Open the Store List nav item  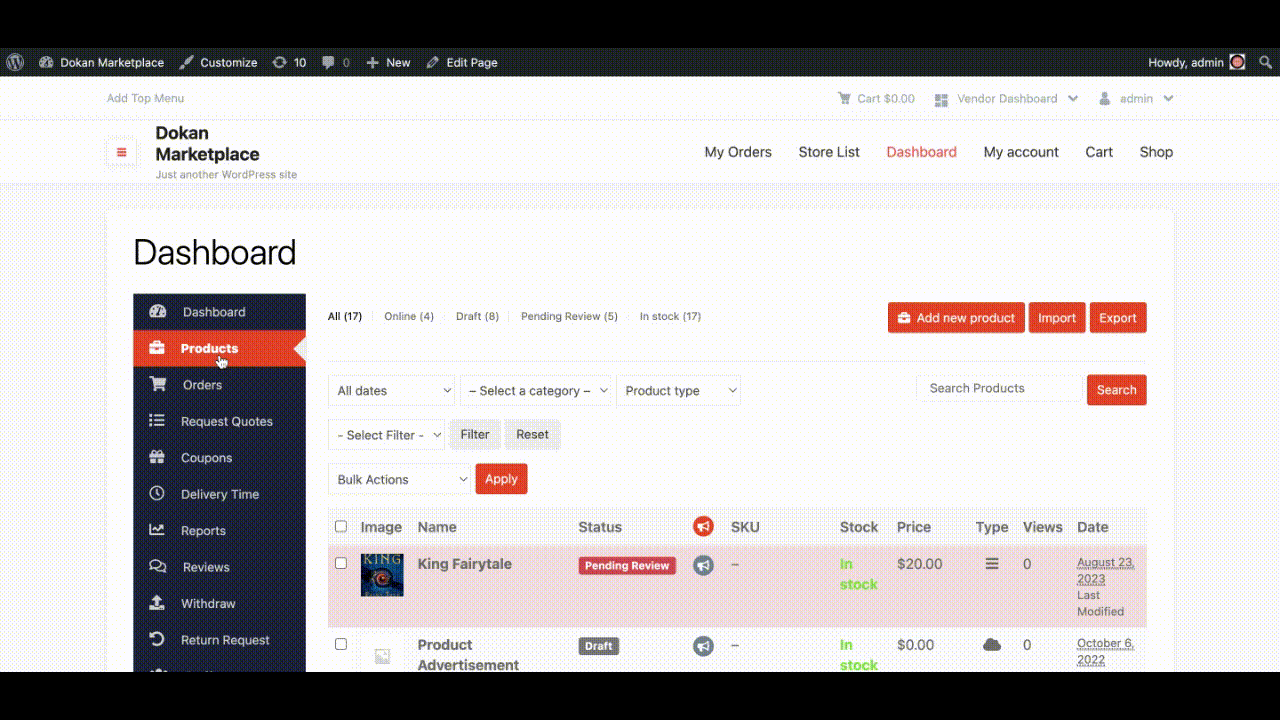tap(829, 152)
